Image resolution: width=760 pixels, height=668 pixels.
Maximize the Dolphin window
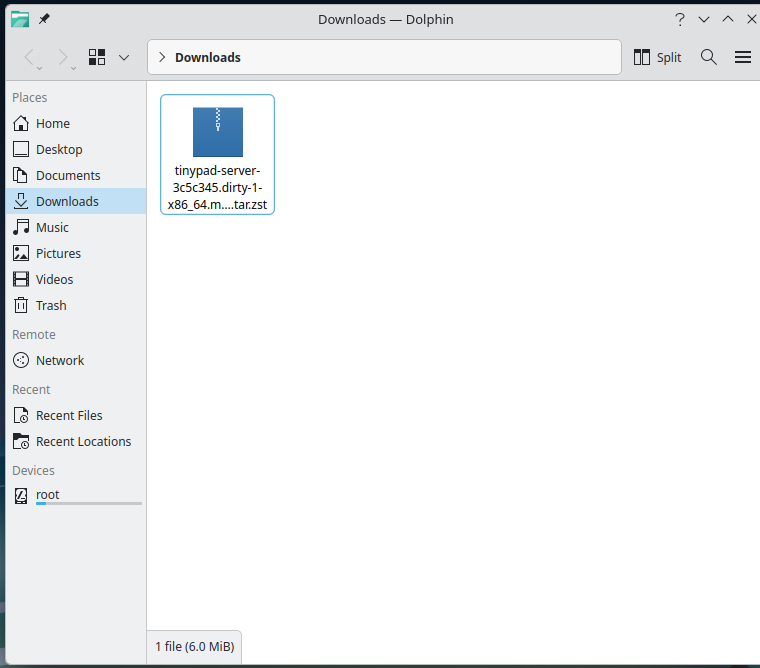tap(728, 19)
